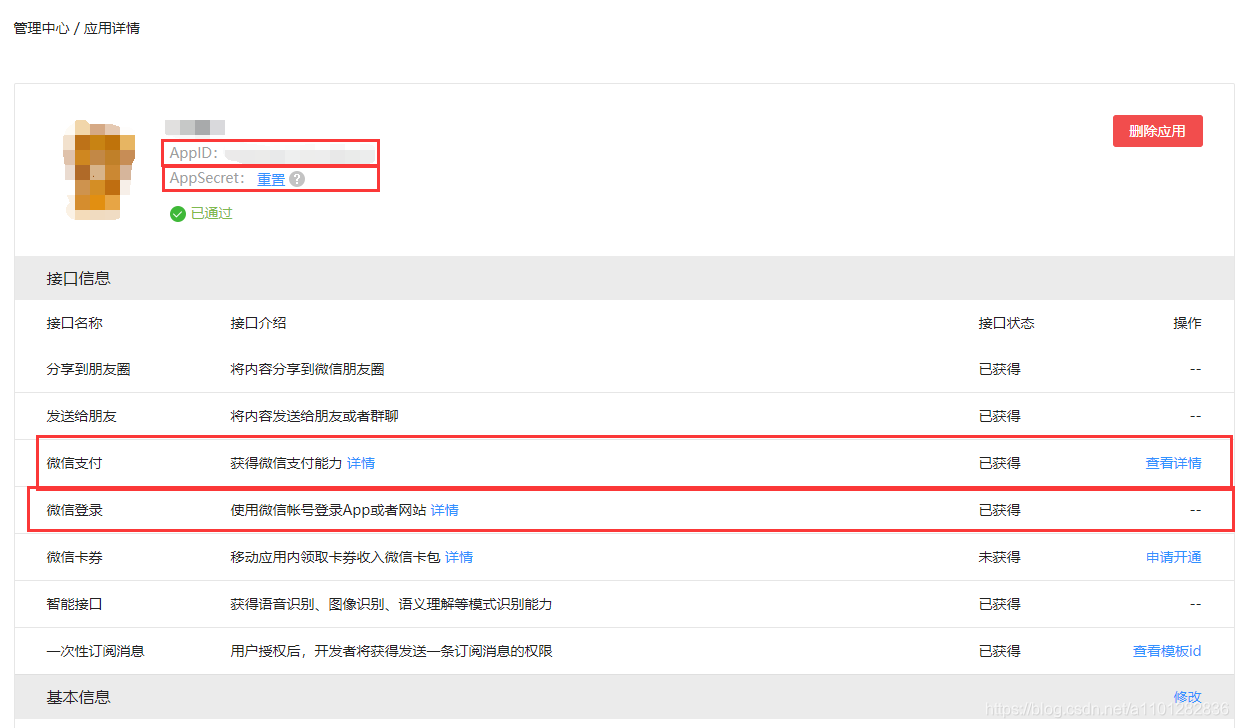Select 微信支付 interface name

coord(74,463)
